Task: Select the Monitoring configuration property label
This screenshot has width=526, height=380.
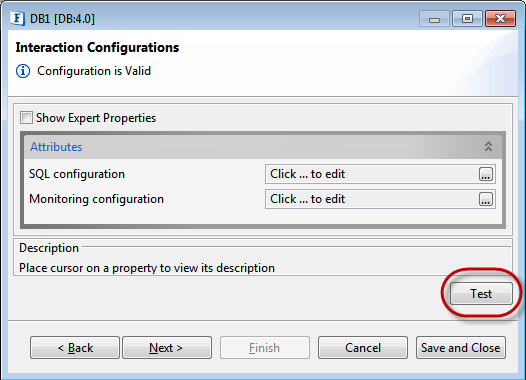Action: click(x=96, y=199)
